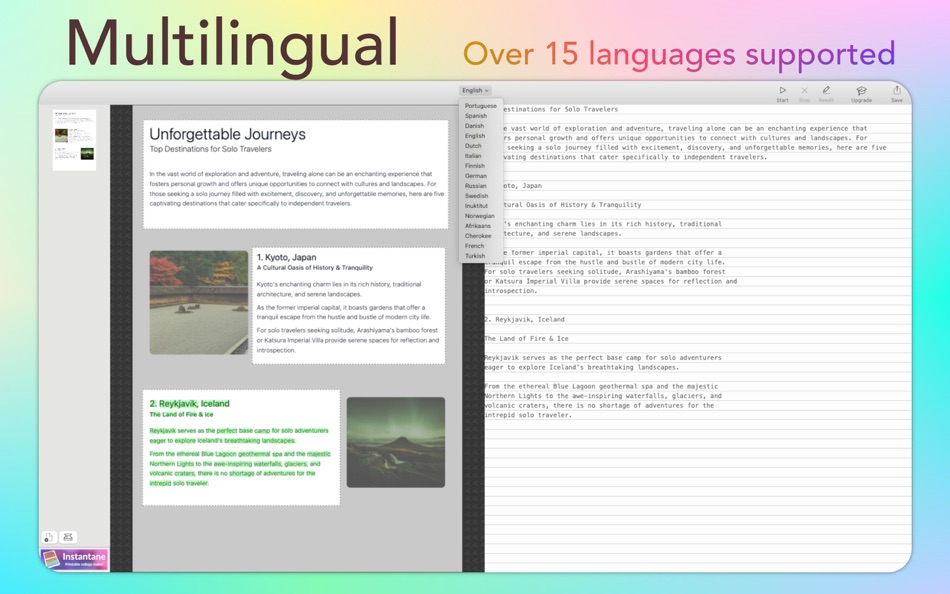
Task: Choose Norwegian from the dropdown list
Action: tap(479, 216)
